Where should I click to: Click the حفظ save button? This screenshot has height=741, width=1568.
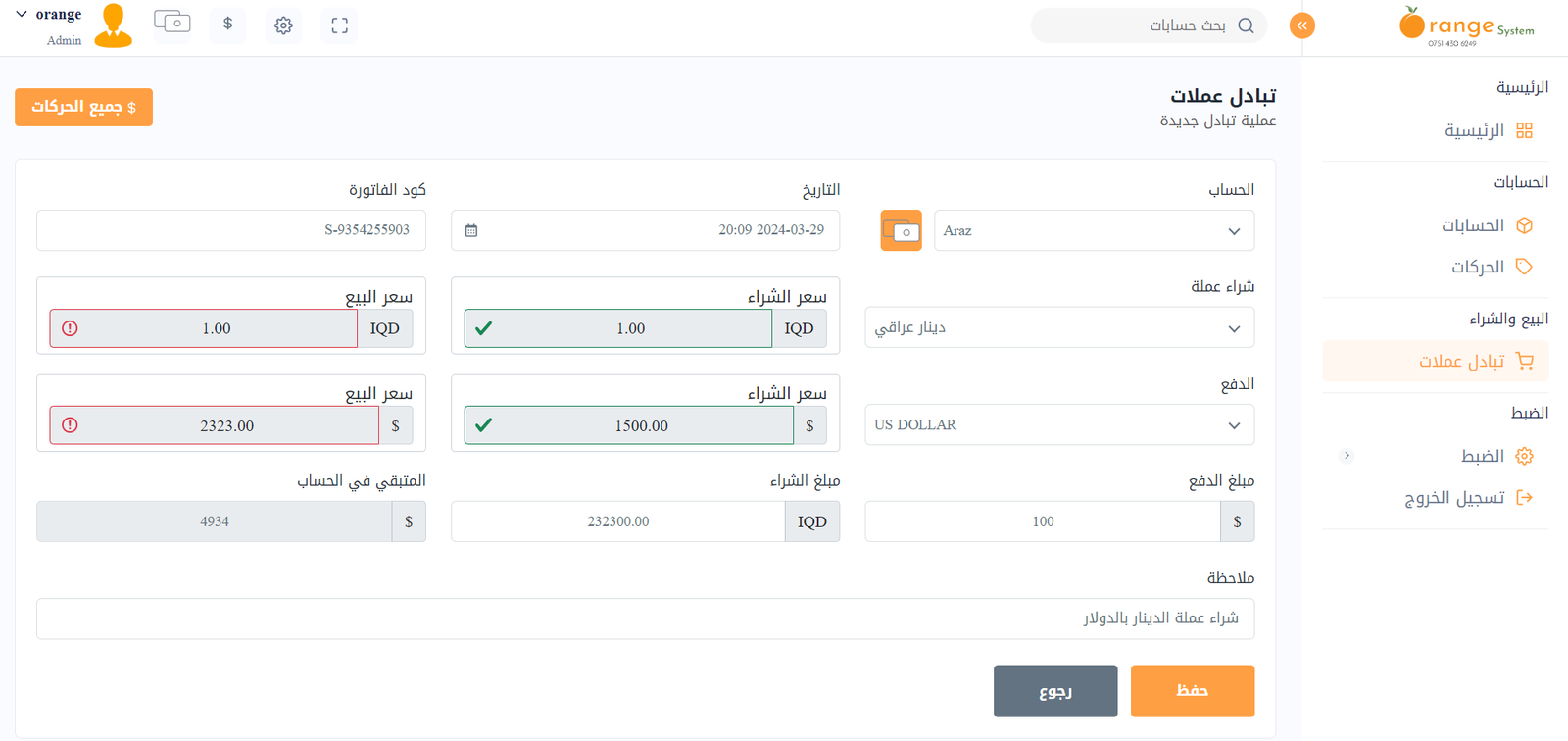1192,691
